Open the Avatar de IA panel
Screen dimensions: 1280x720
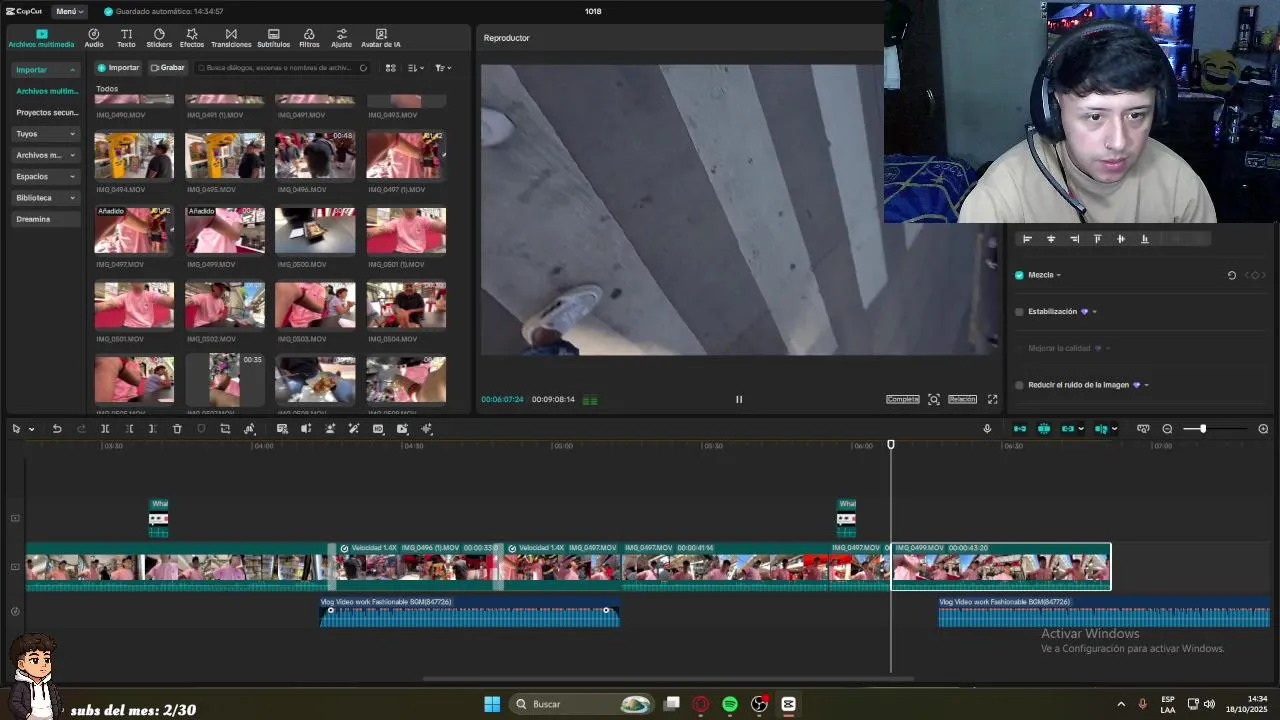pyautogui.click(x=381, y=38)
